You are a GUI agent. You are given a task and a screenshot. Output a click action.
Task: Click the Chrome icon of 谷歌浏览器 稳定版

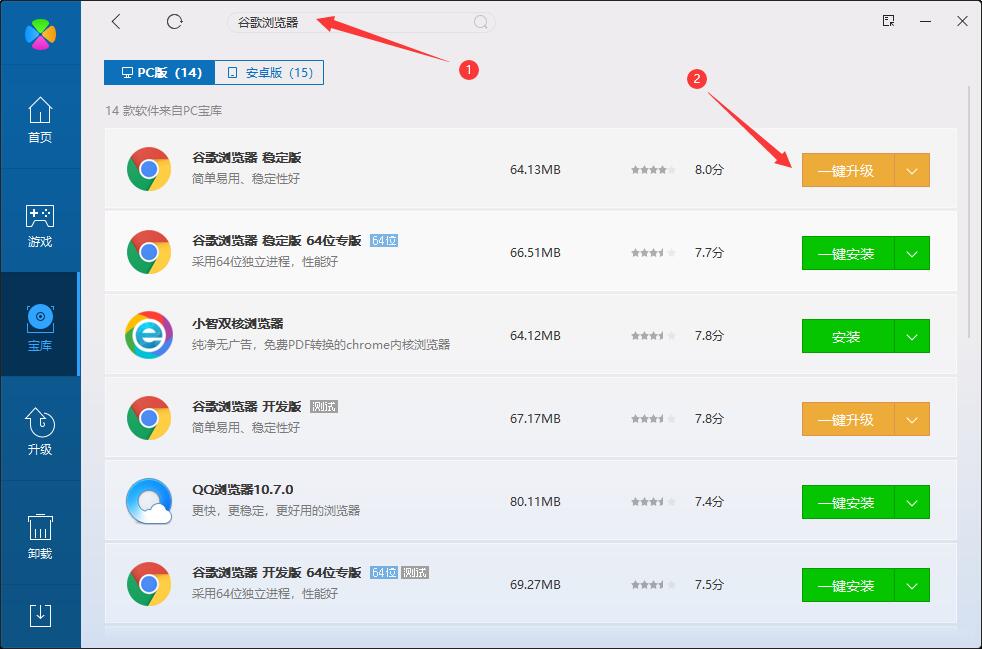click(x=149, y=169)
